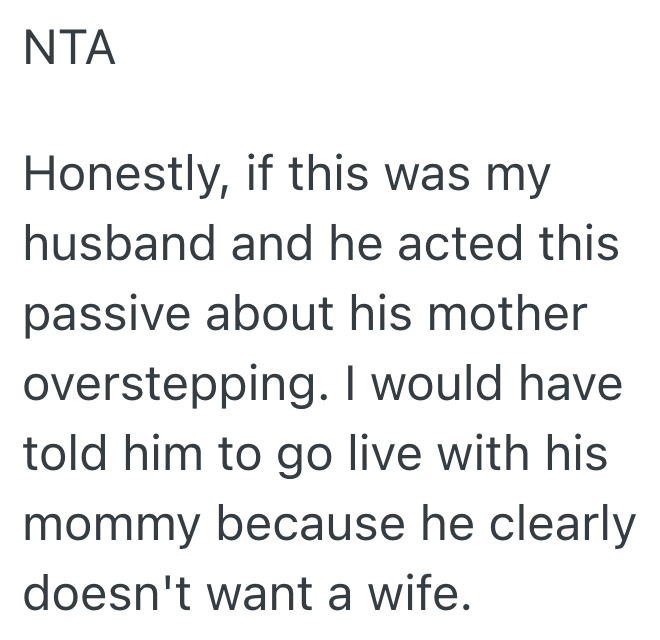
Task: Click the 'NTA' verdict text
Action: tap(69, 49)
